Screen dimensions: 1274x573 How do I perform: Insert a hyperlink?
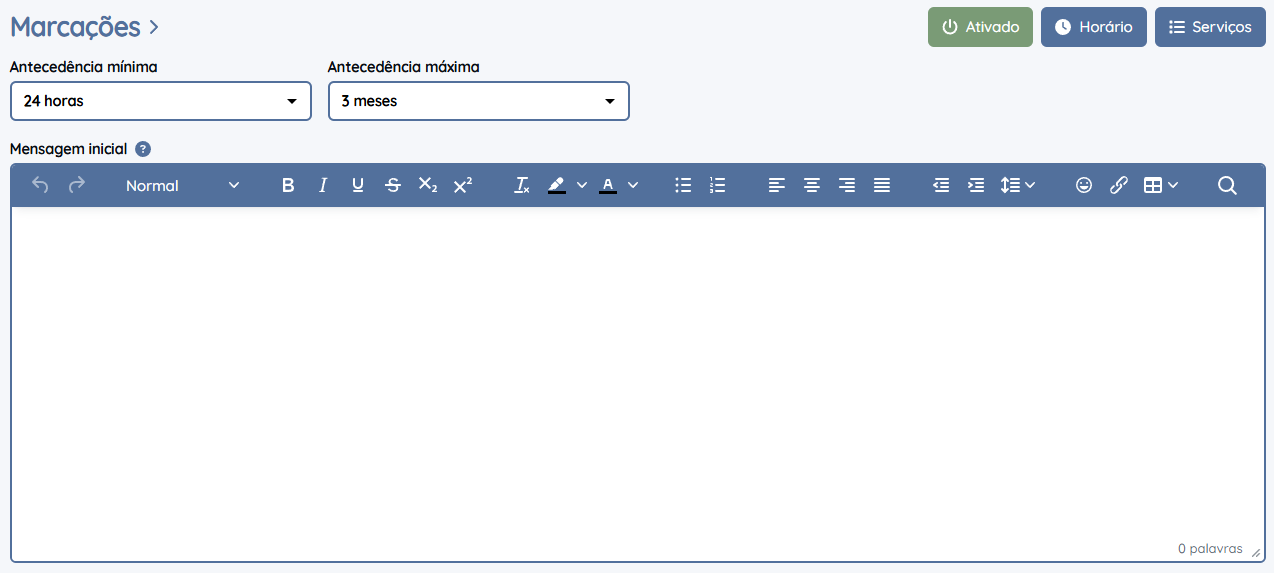pyautogui.click(x=1119, y=185)
